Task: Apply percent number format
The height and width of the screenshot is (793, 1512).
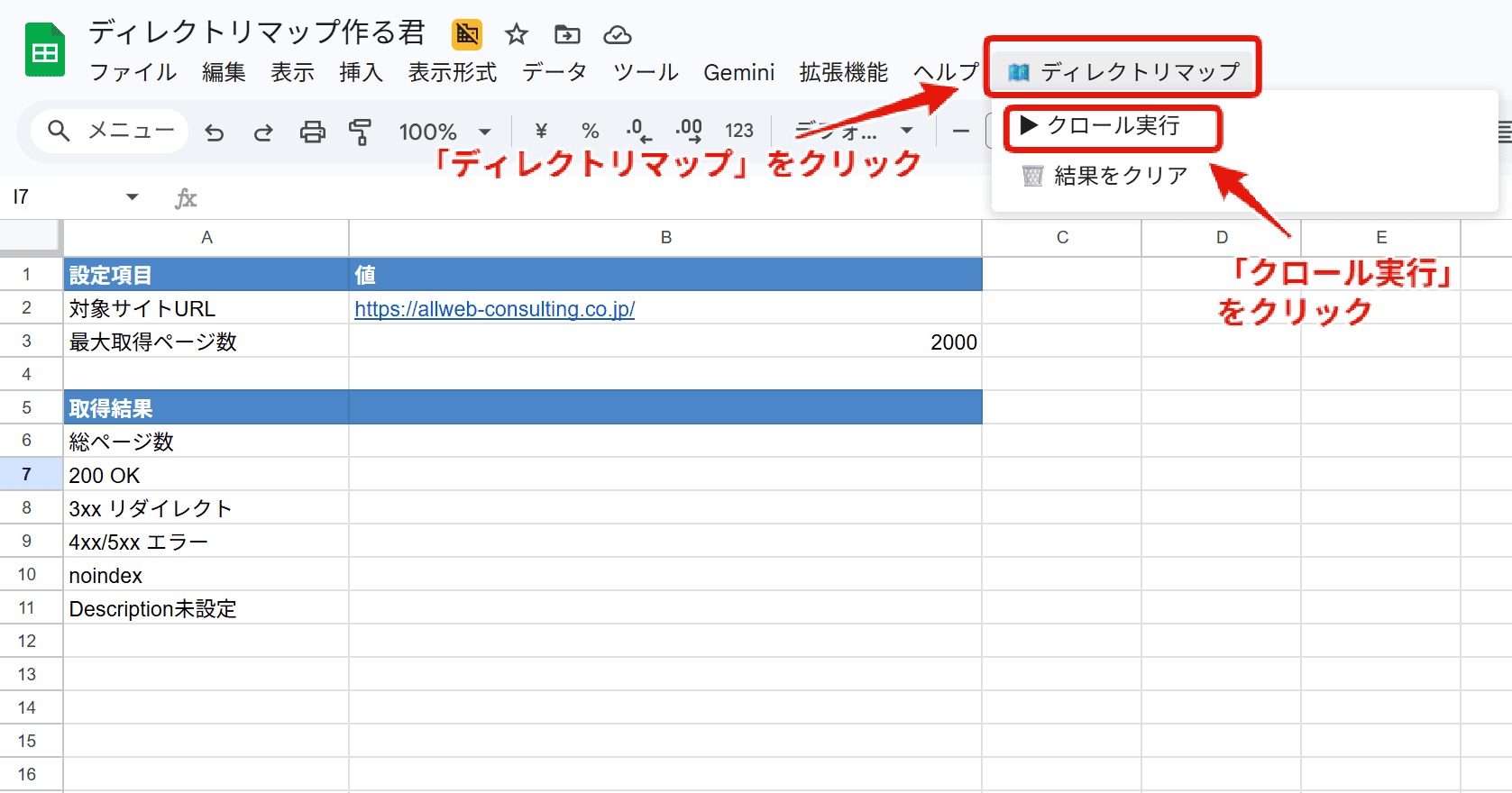Action: click(591, 132)
